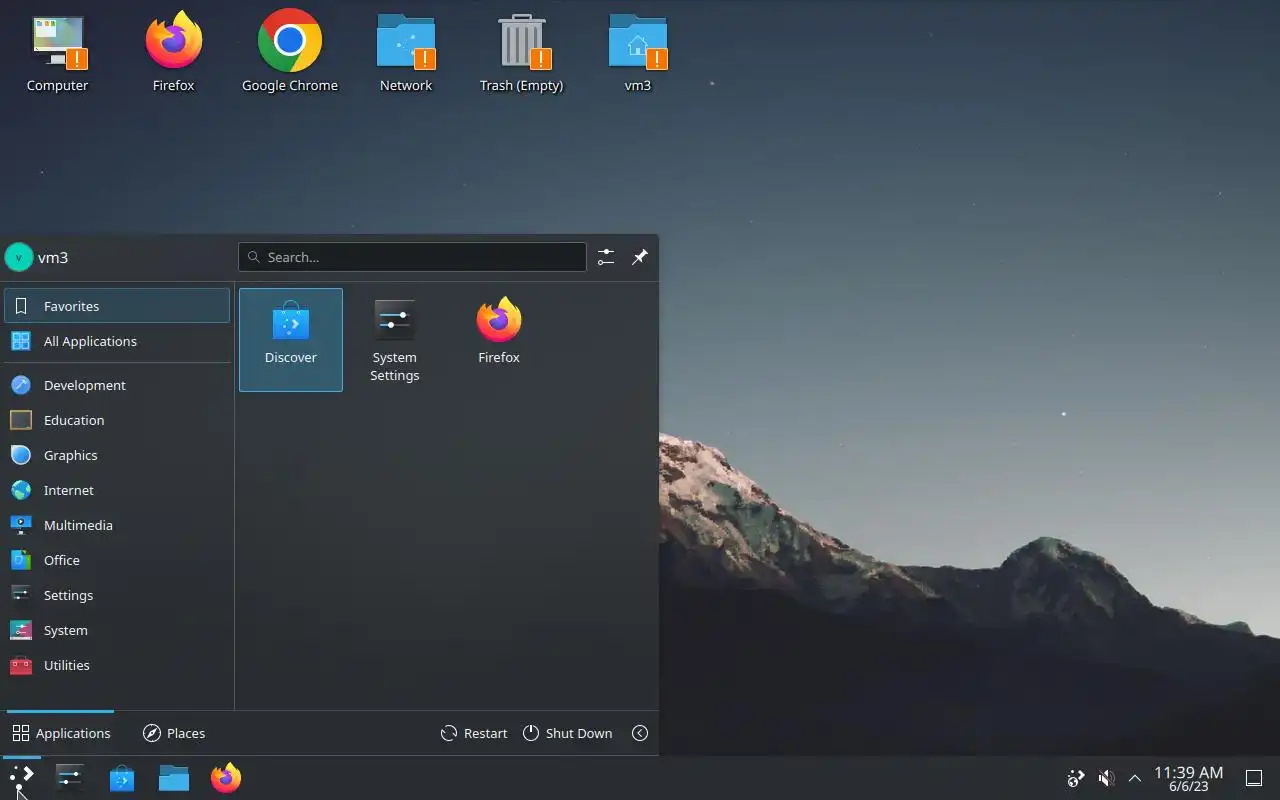Click the Shut Down button
1280x800 pixels.
coord(567,733)
